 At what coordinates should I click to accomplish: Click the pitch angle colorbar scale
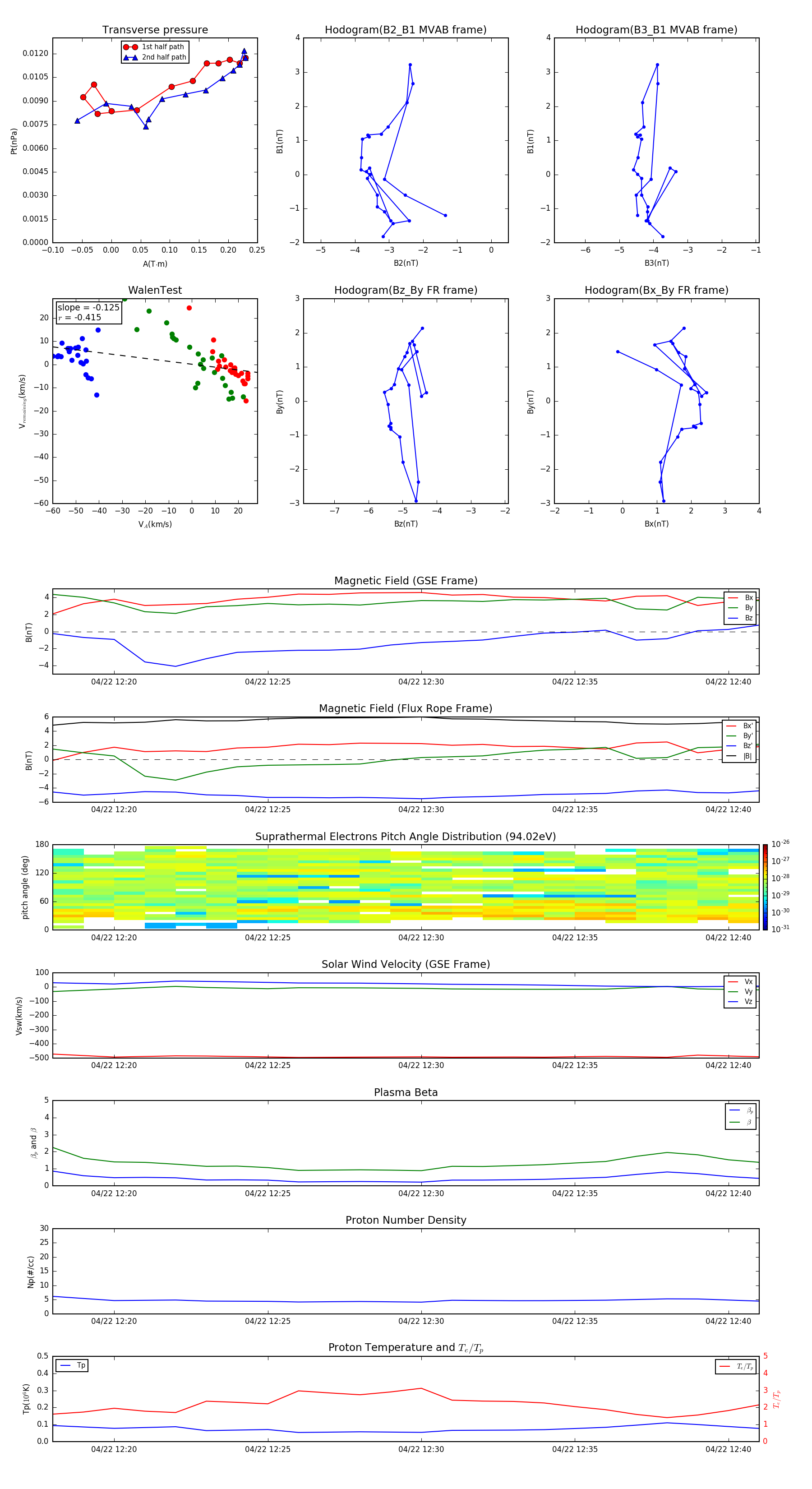coord(765,887)
